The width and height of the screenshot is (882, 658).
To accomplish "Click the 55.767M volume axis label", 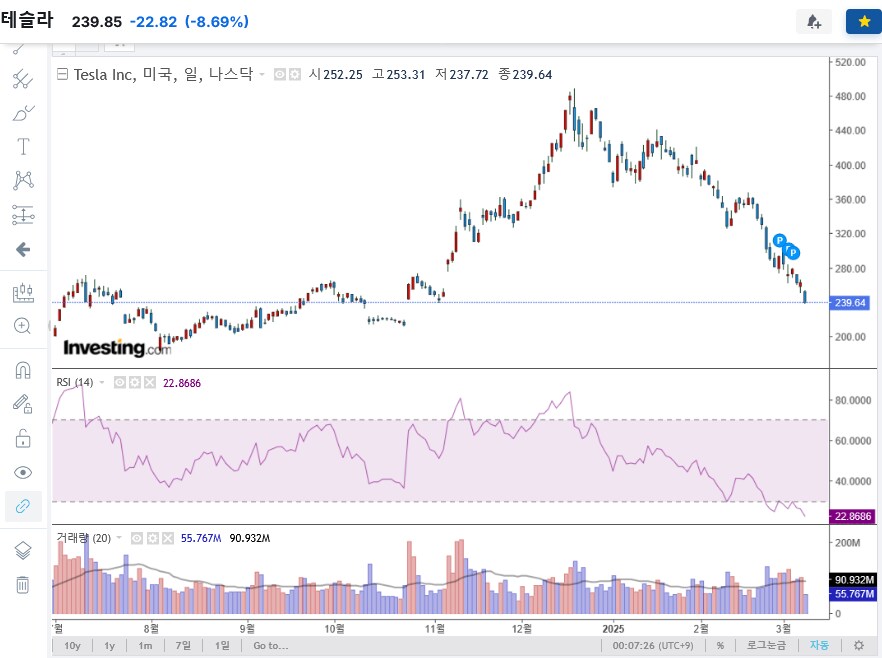I will [853, 594].
